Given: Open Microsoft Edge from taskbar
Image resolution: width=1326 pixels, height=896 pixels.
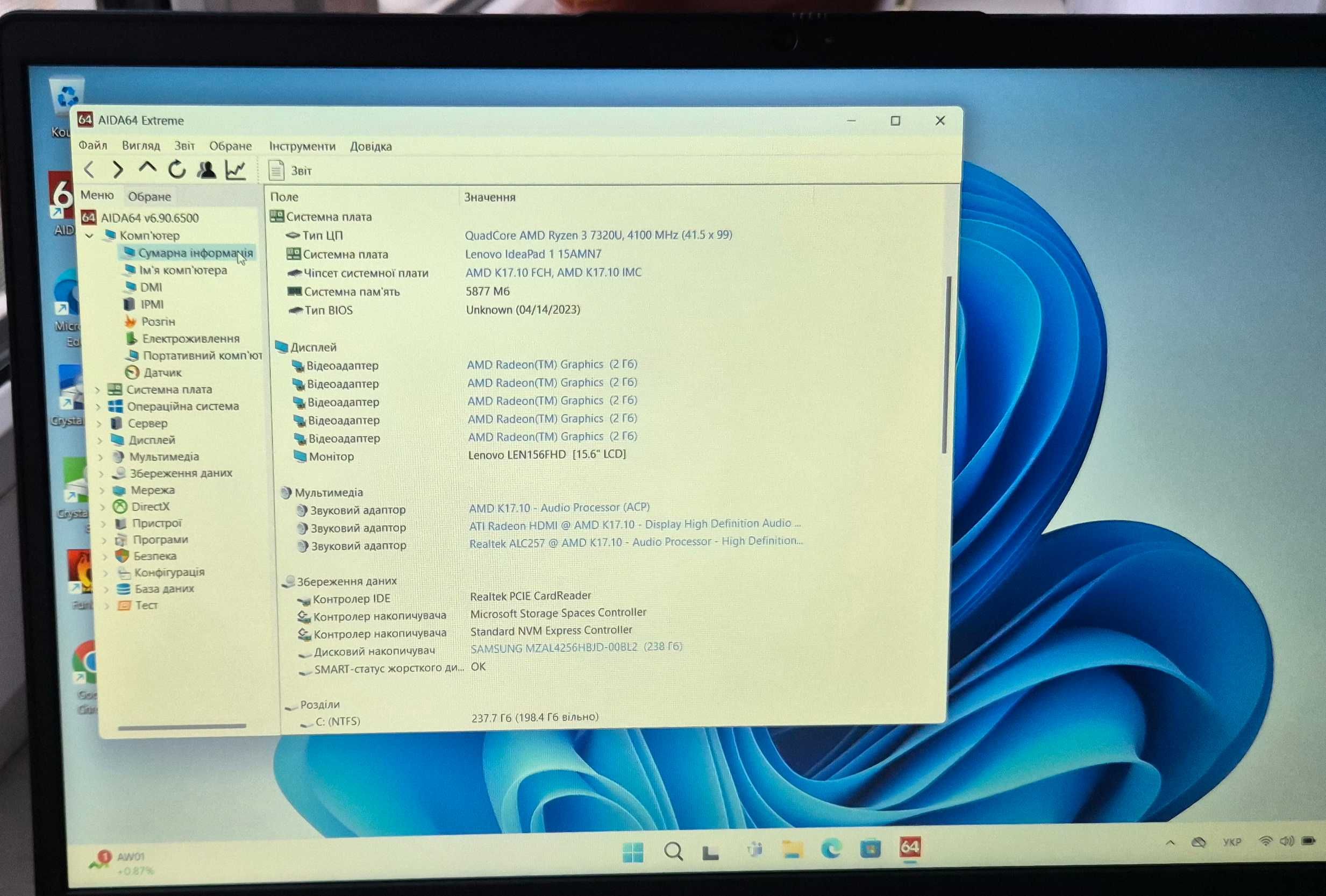Looking at the screenshot, I should coord(831,849).
